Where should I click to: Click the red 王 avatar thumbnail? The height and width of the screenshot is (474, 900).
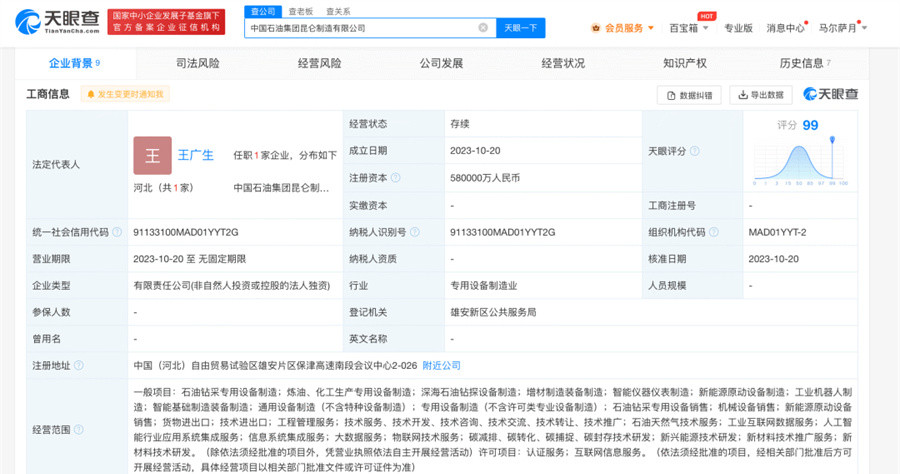point(152,155)
